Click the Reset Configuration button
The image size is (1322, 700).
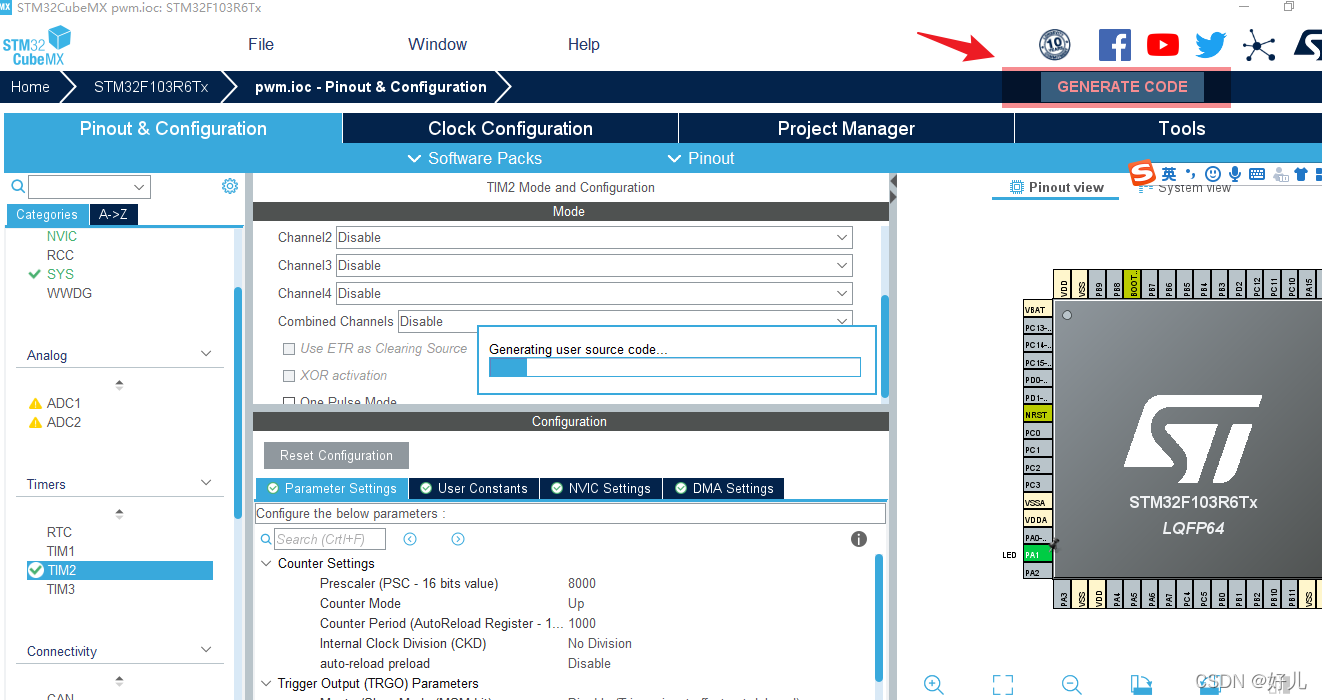[336, 455]
